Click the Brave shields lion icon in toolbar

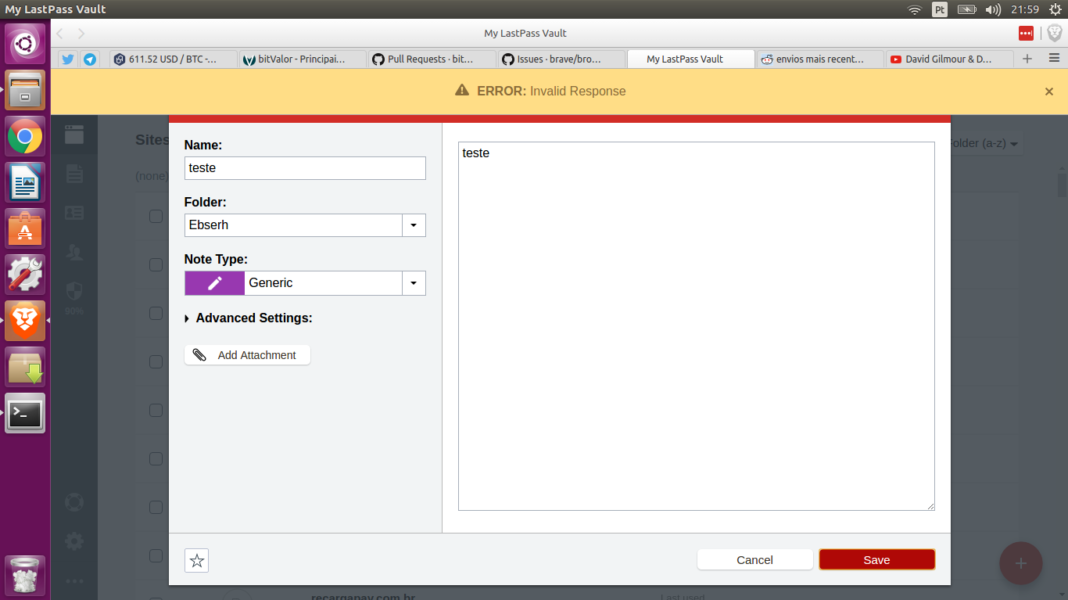pos(1054,33)
